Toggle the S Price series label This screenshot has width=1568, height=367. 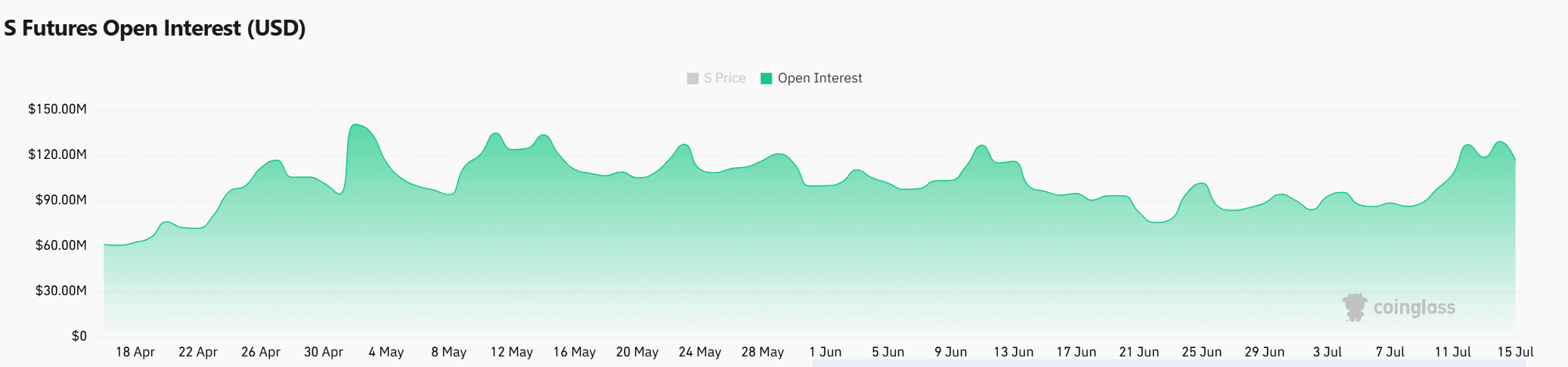(x=724, y=78)
